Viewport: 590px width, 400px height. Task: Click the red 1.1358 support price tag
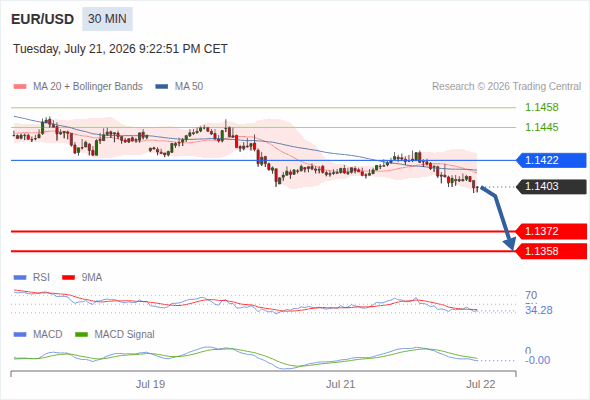pos(551,251)
